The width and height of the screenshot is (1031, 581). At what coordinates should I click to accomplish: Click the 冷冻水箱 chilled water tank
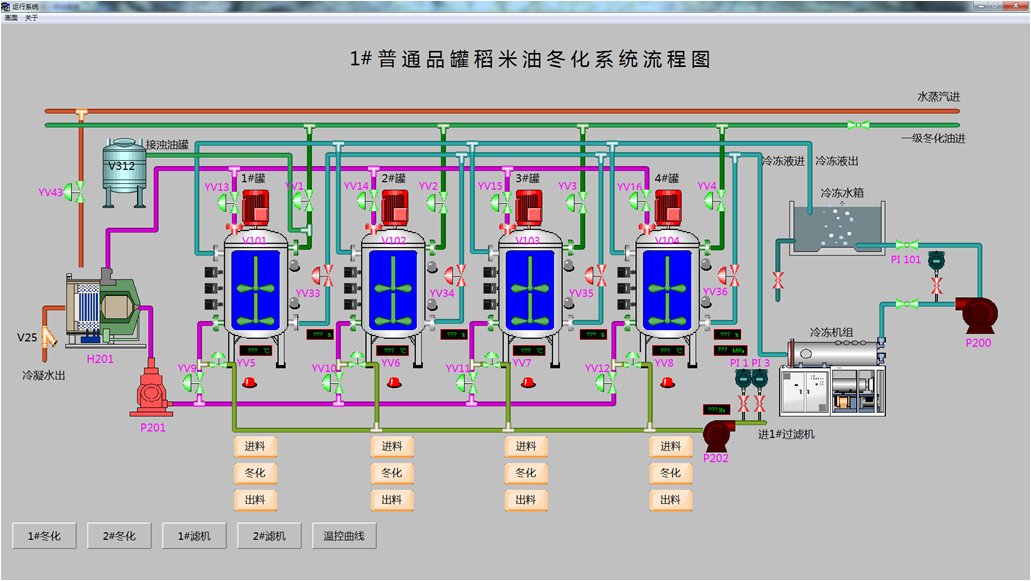click(838, 227)
